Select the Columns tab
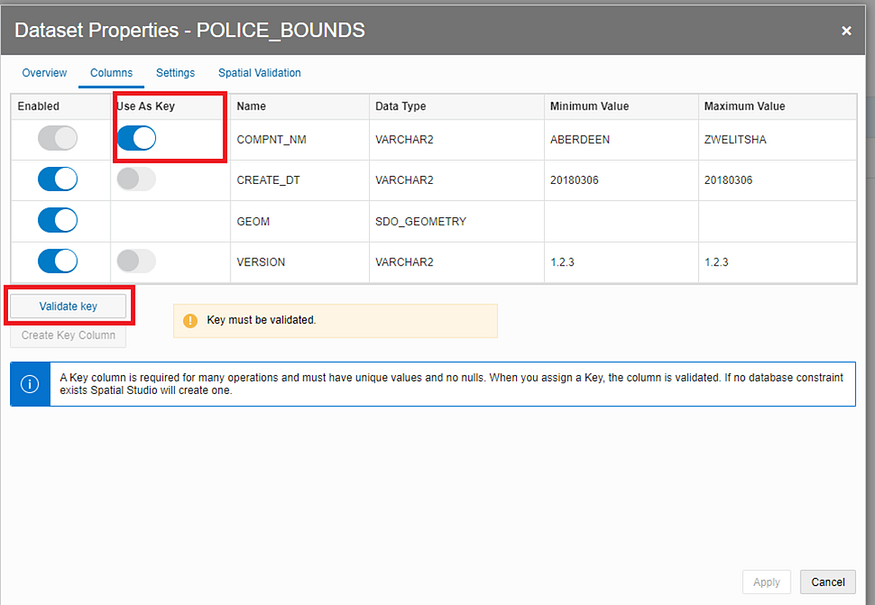The height and width of the screenshot is (605, 875). pos(111,73)
